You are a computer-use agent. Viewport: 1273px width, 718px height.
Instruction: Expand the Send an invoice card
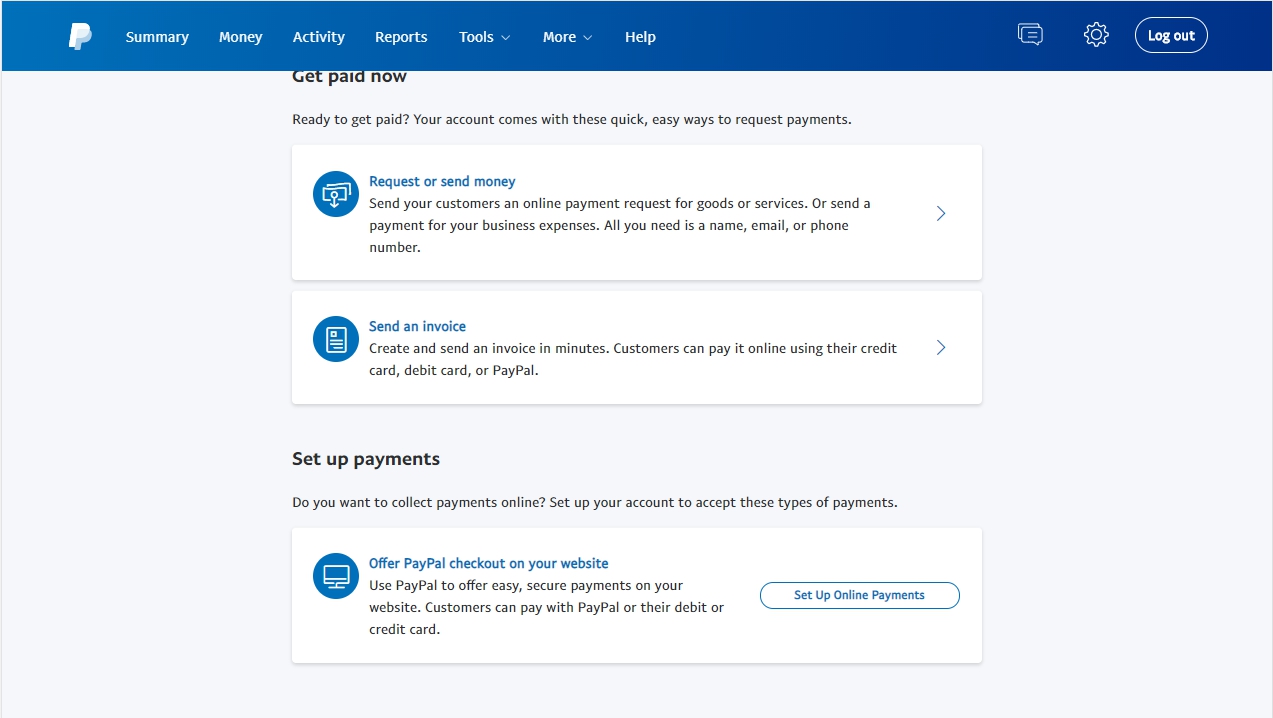636,347
